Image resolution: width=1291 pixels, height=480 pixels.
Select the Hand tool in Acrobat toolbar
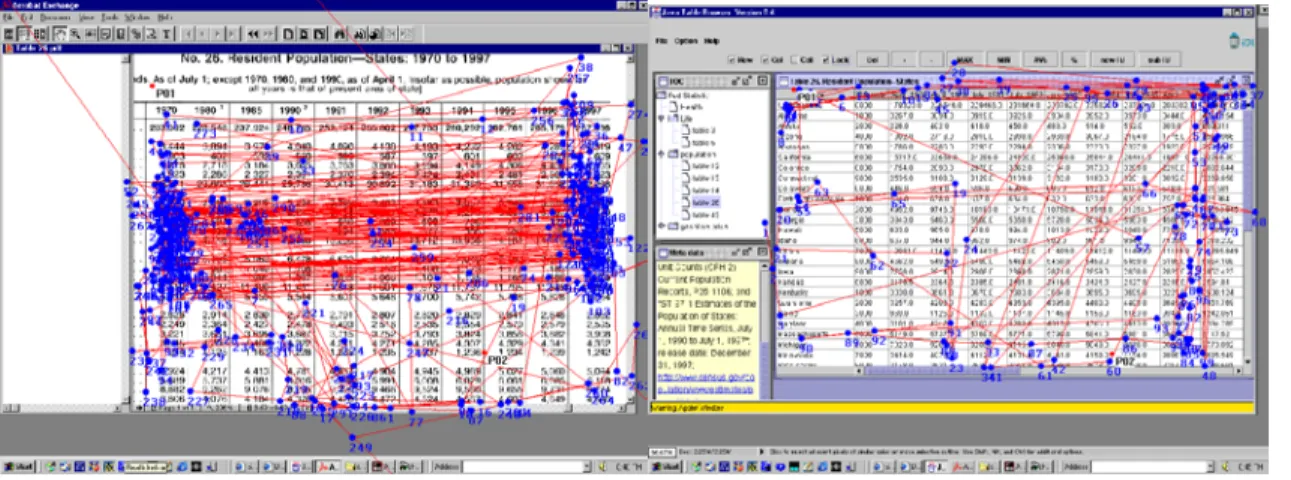coord(60,33)
